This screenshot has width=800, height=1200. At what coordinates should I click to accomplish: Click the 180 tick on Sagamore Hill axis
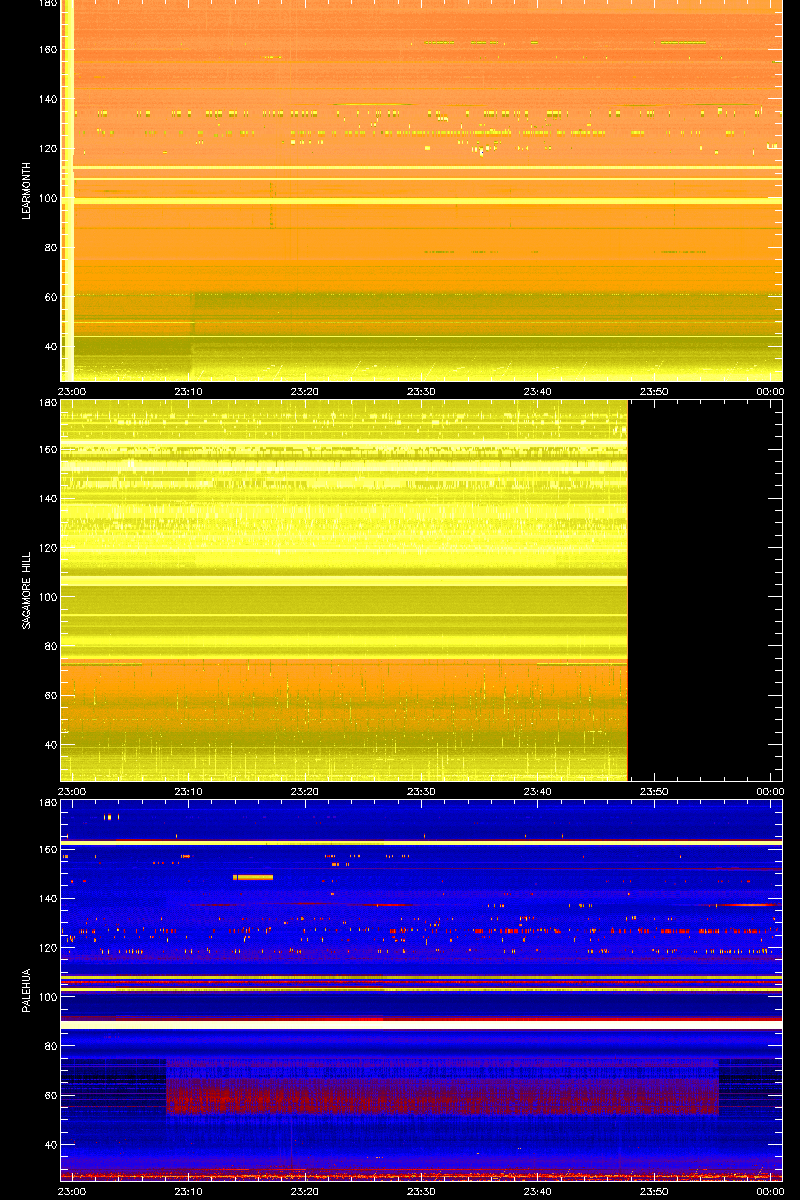pos(48,403)
